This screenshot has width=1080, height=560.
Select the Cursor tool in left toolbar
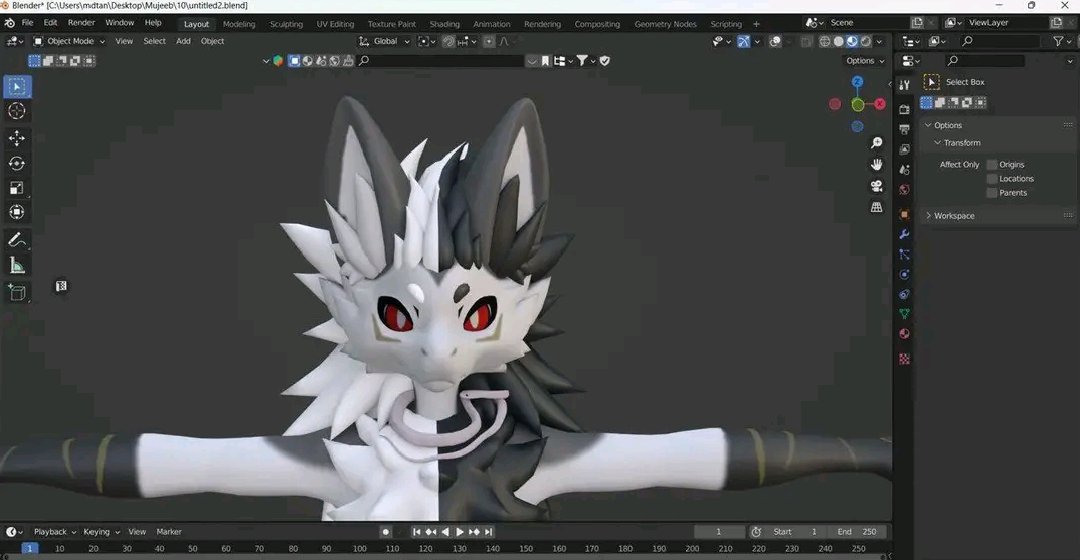[x=17, y=111]
